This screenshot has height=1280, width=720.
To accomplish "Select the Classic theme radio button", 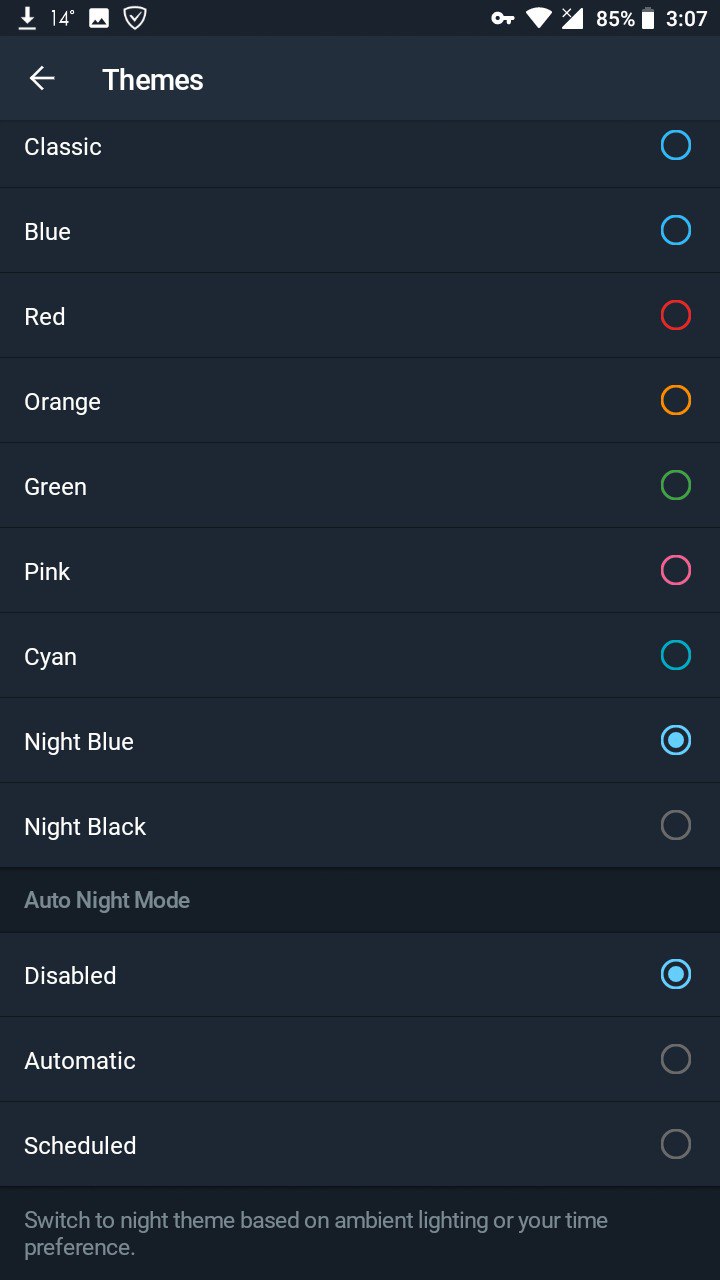I will click(676, 146).
